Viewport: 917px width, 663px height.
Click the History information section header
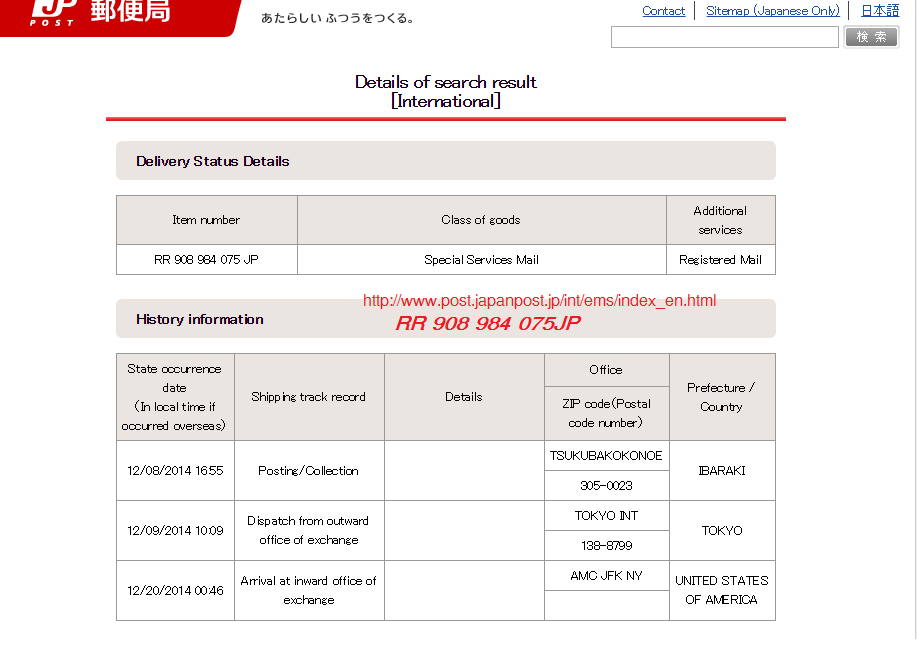point(200,320)
